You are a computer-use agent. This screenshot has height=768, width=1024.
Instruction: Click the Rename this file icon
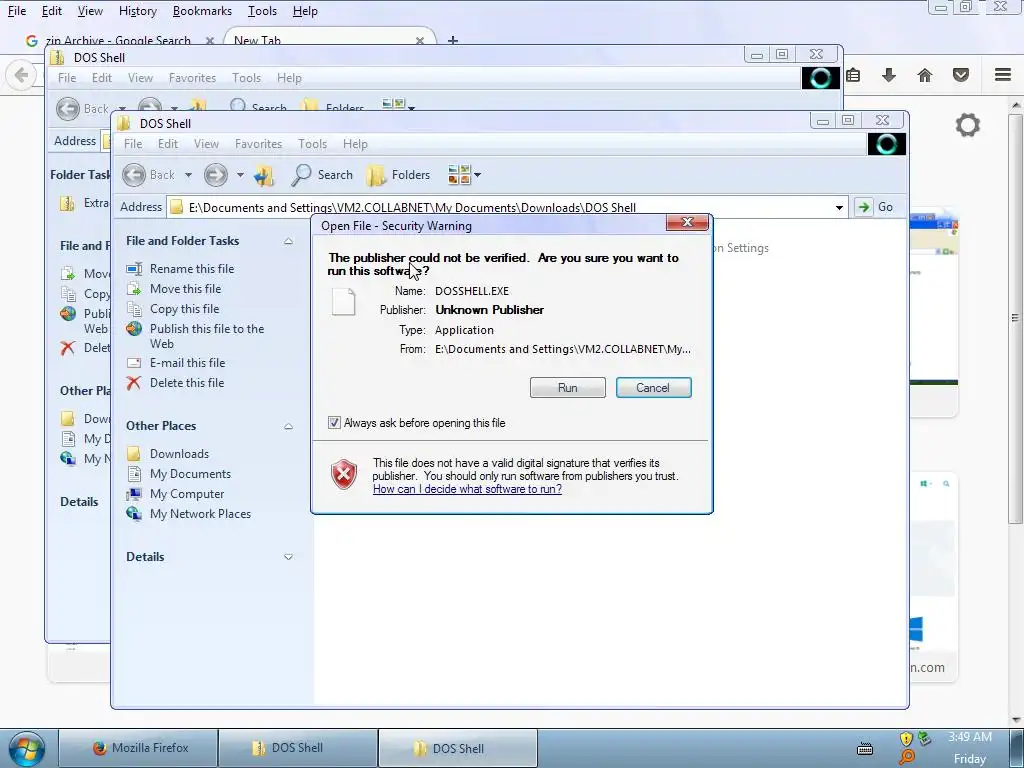[x=134, y=268]
